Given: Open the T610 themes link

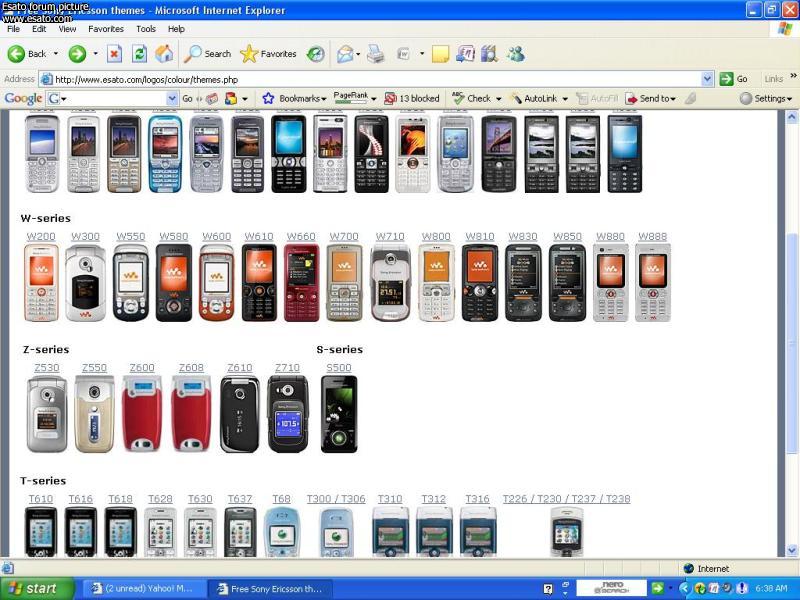Looking at the screenshot, I should click(x=41, y=499).
